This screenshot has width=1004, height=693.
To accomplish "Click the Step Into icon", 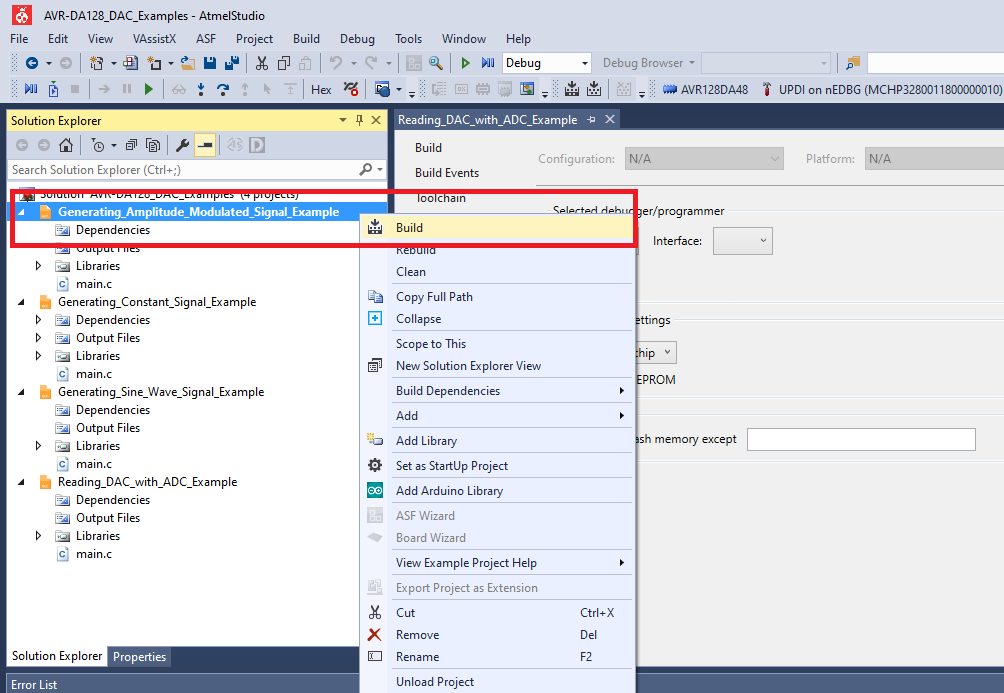I will 201,89.
